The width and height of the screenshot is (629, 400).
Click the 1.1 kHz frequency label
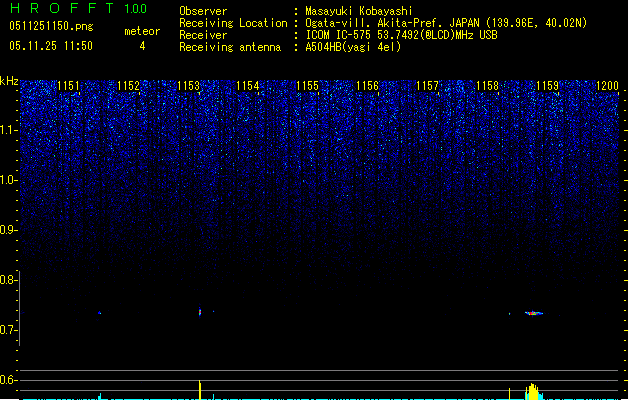point(9,130)
